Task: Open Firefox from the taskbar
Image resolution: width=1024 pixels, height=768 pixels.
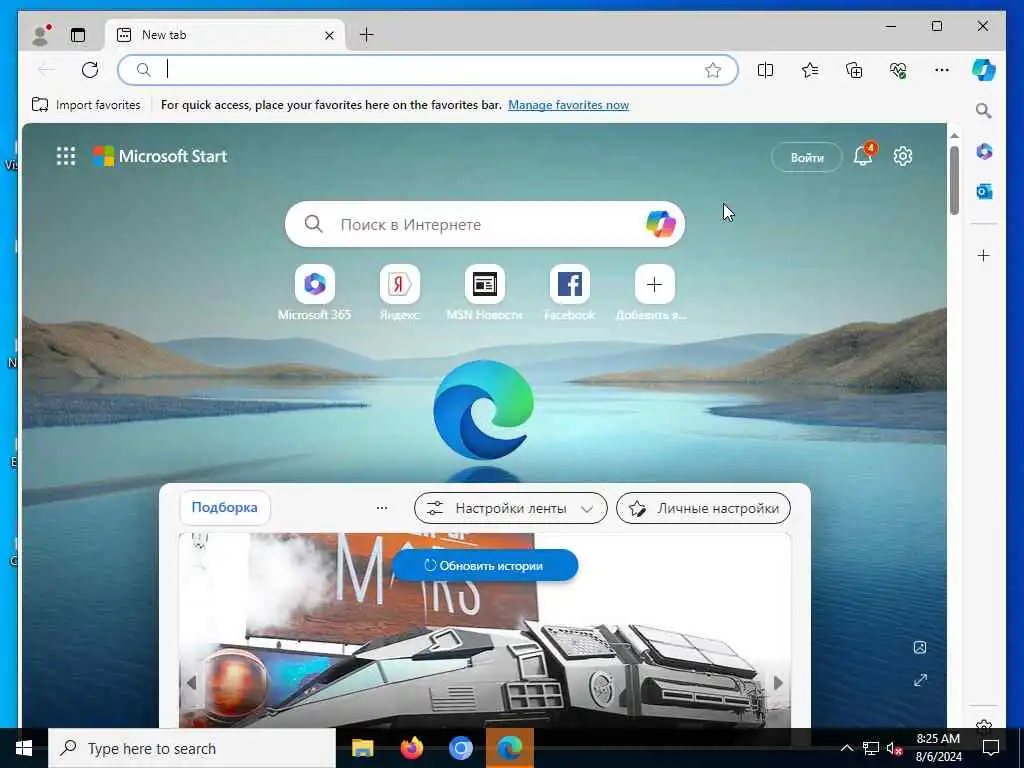Action: click(411, 748)
